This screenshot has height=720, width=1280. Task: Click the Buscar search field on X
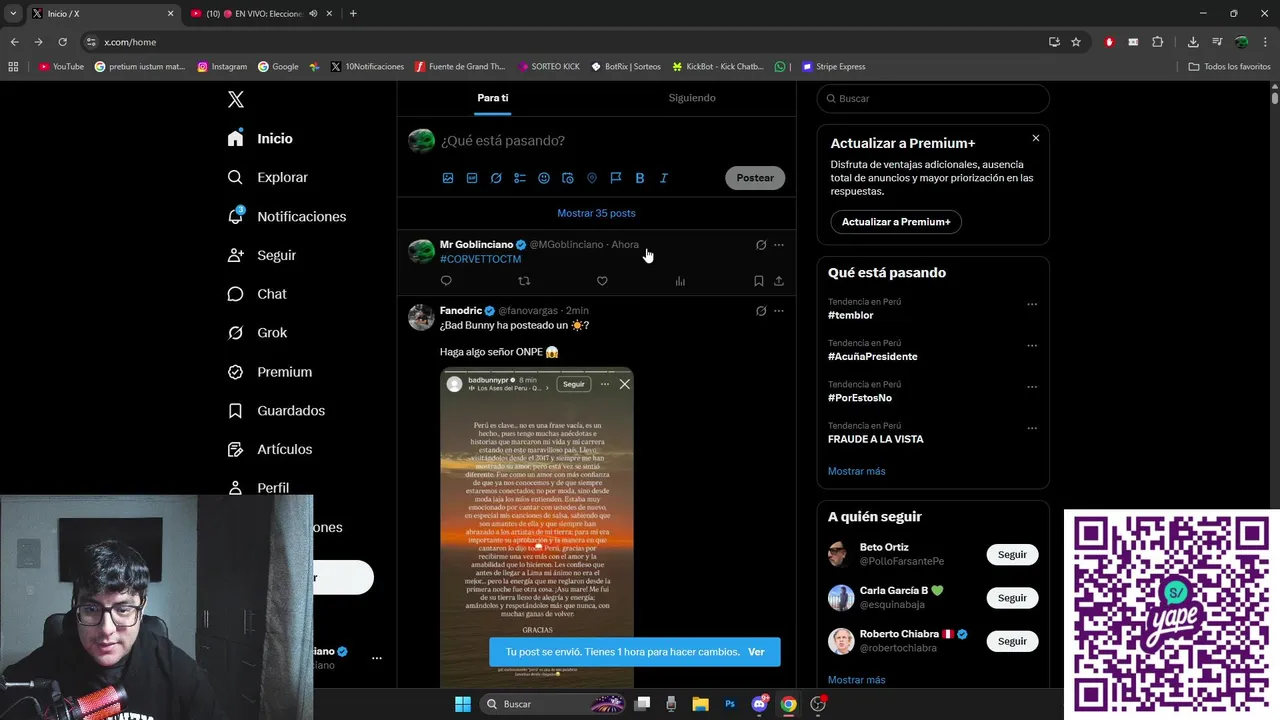[x=933, y=99]
